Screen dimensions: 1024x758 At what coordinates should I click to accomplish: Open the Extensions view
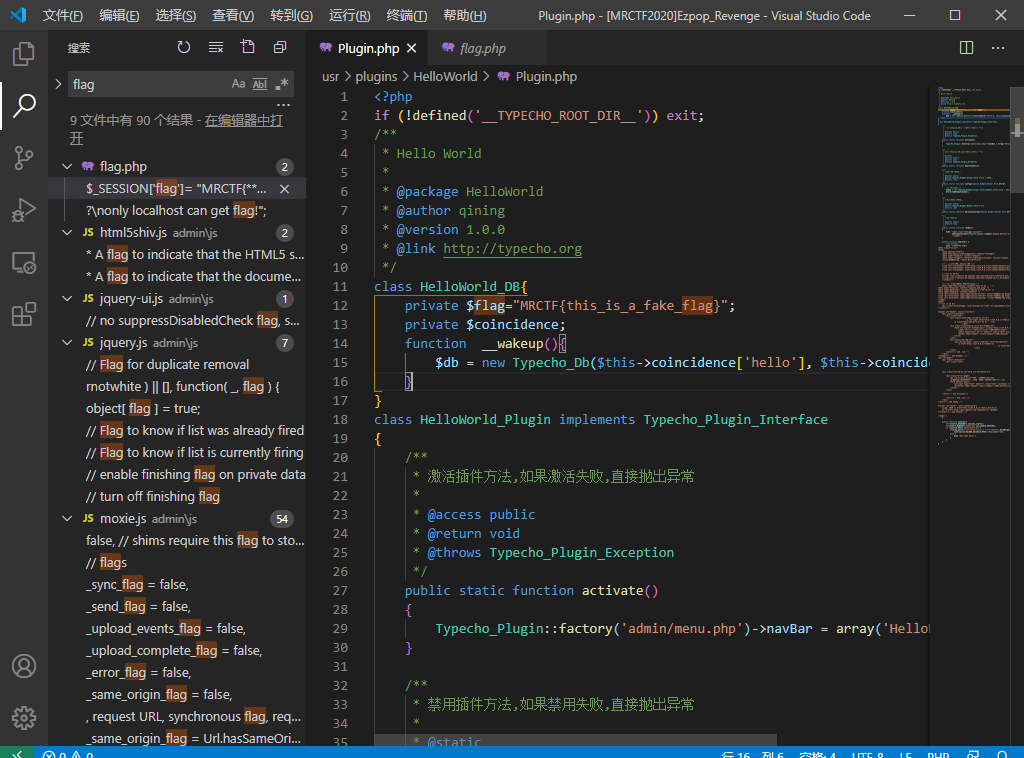point(24,314)
